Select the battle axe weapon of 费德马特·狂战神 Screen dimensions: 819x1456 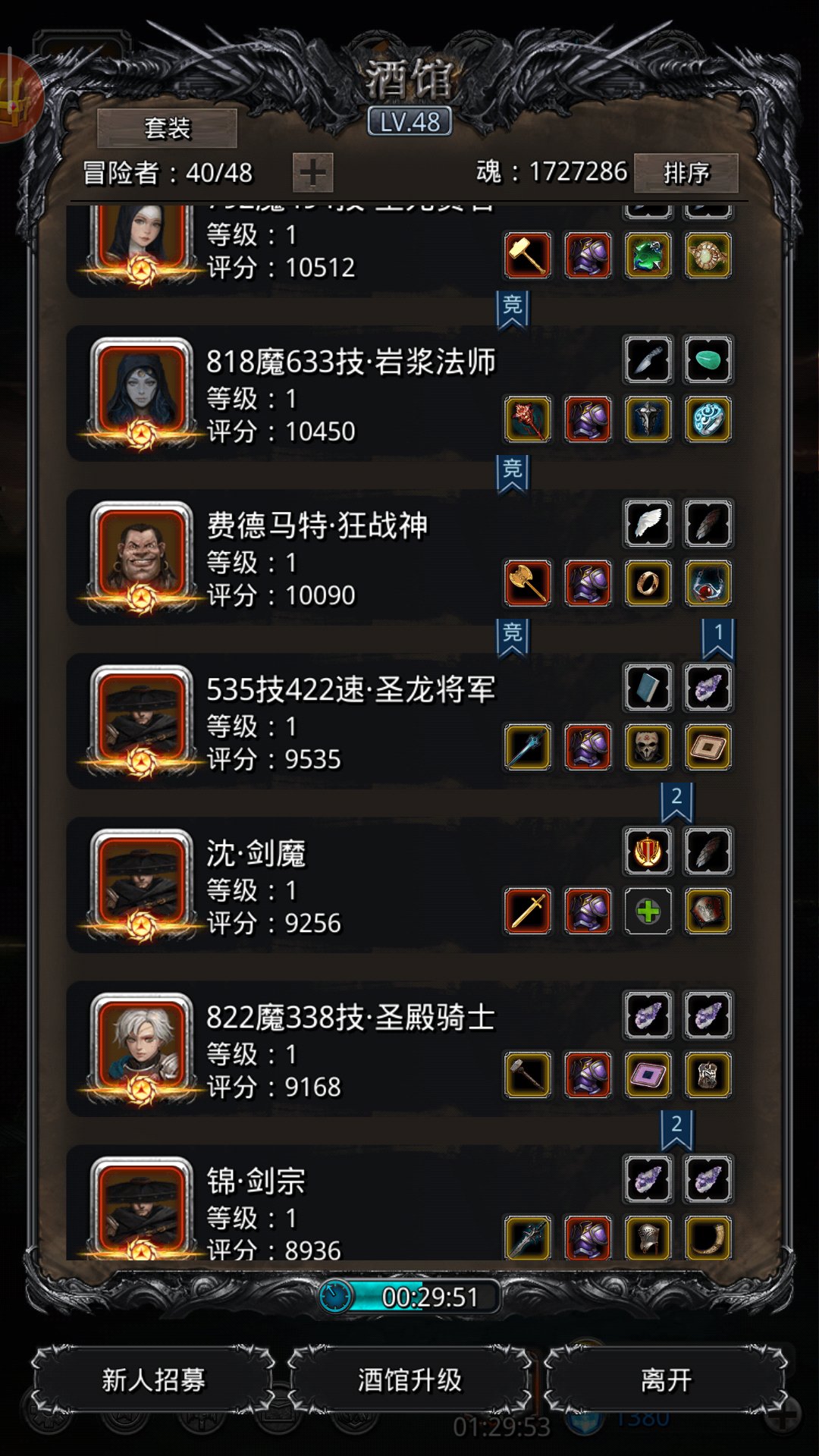pos(528,583)
